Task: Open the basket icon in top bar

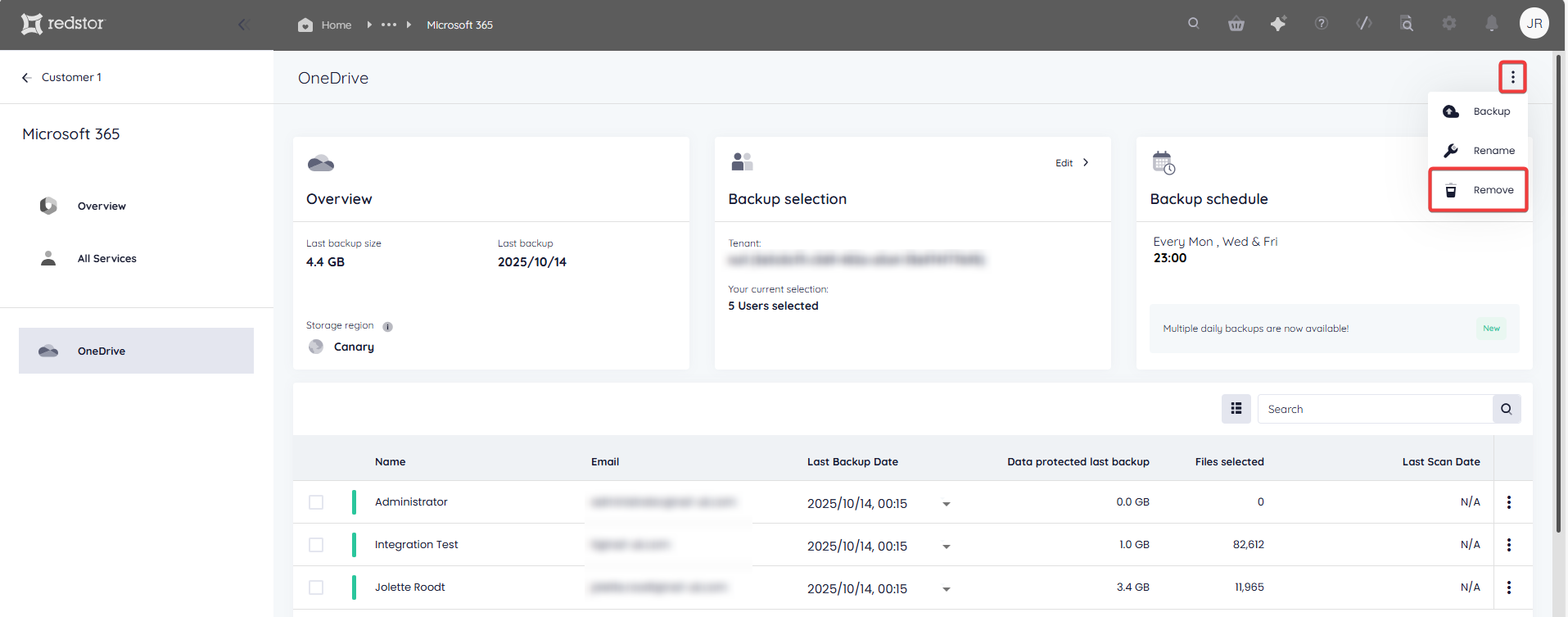Action: tap(1236, 24)
